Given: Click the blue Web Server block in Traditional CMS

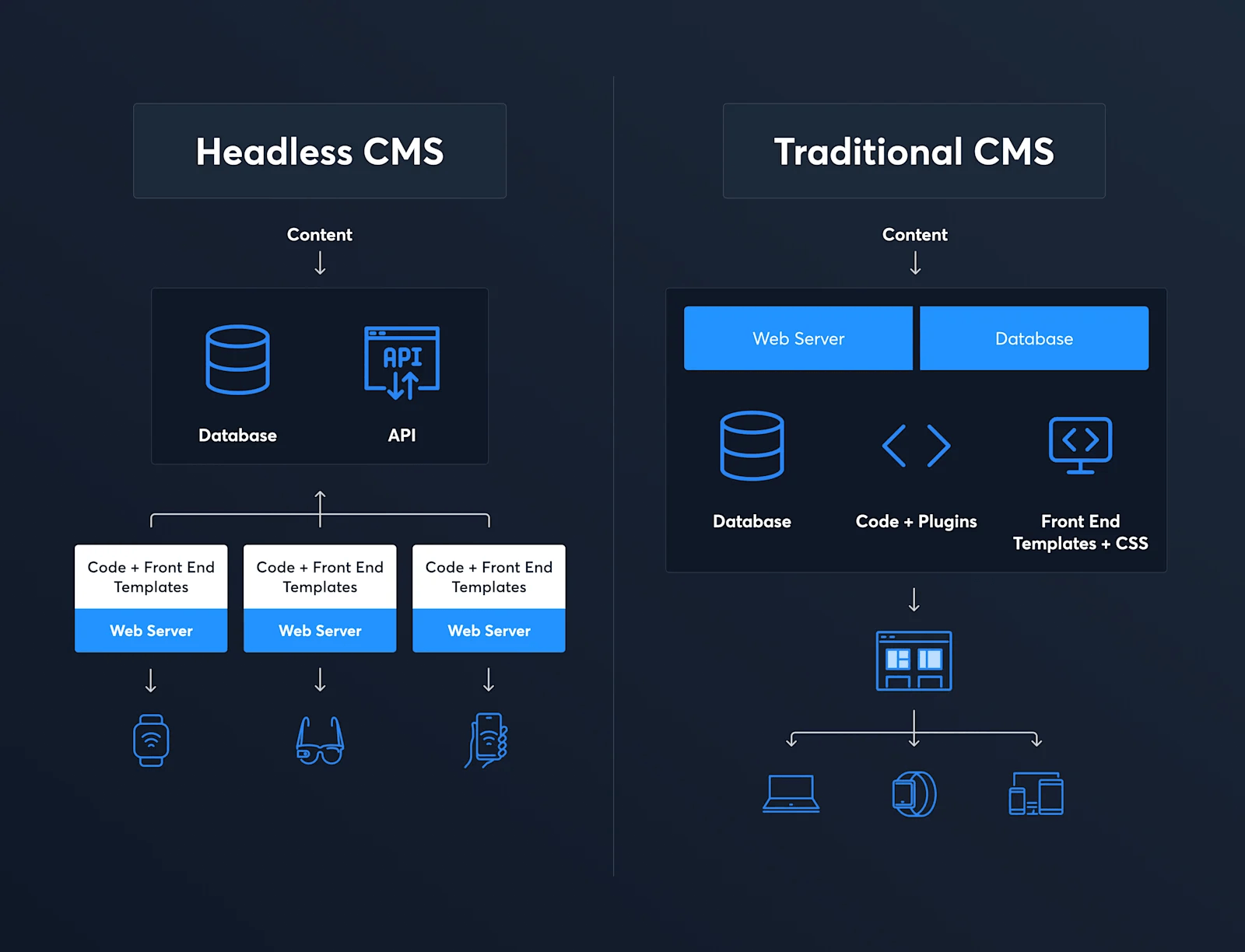Looking at the screenshot, I should pyautogui.click(x=798, y=338).
